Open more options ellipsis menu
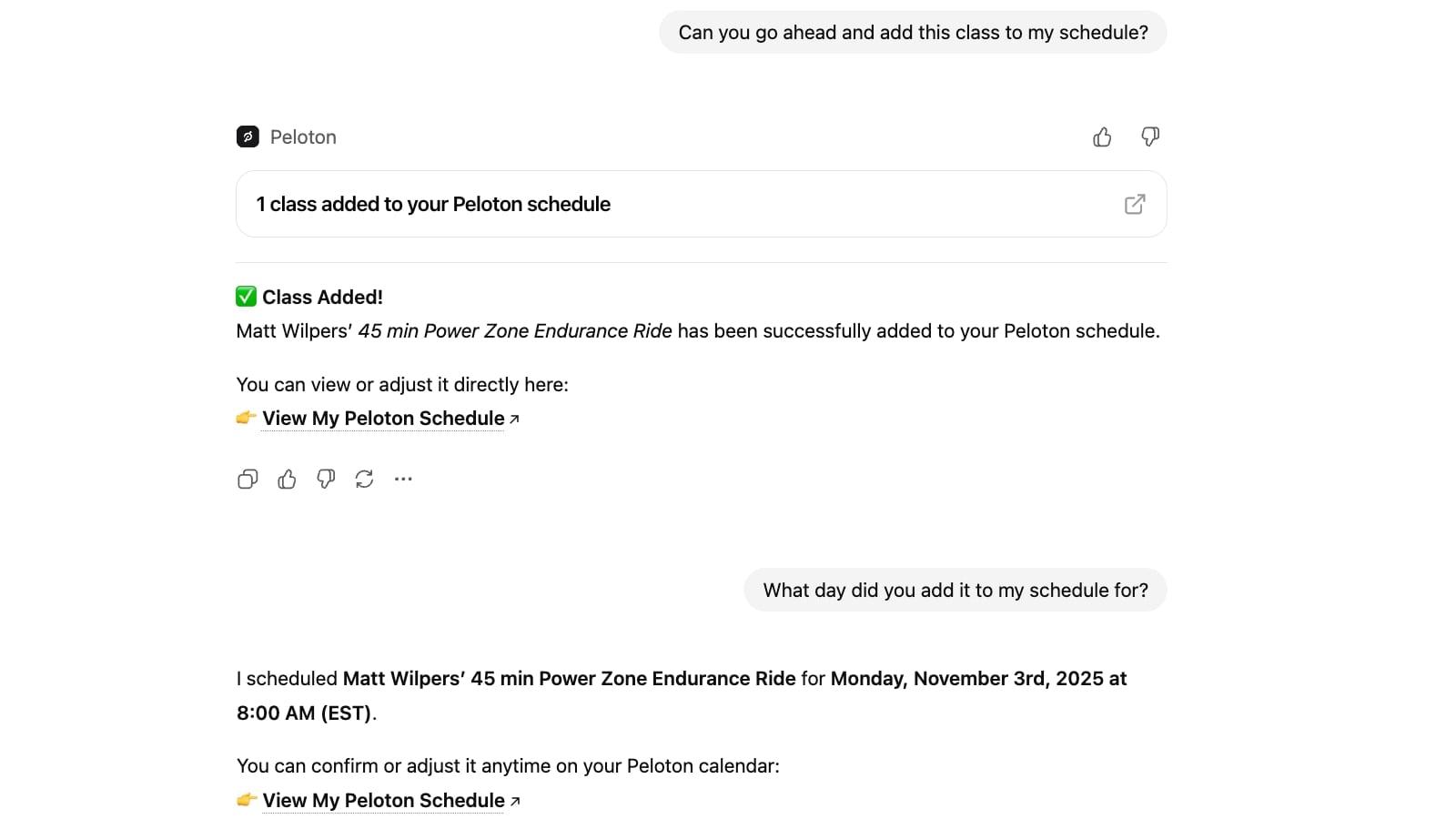Image resolution: width=1456 pixels, height=819 pixels. pyautogui.click(x=403, y=479)
